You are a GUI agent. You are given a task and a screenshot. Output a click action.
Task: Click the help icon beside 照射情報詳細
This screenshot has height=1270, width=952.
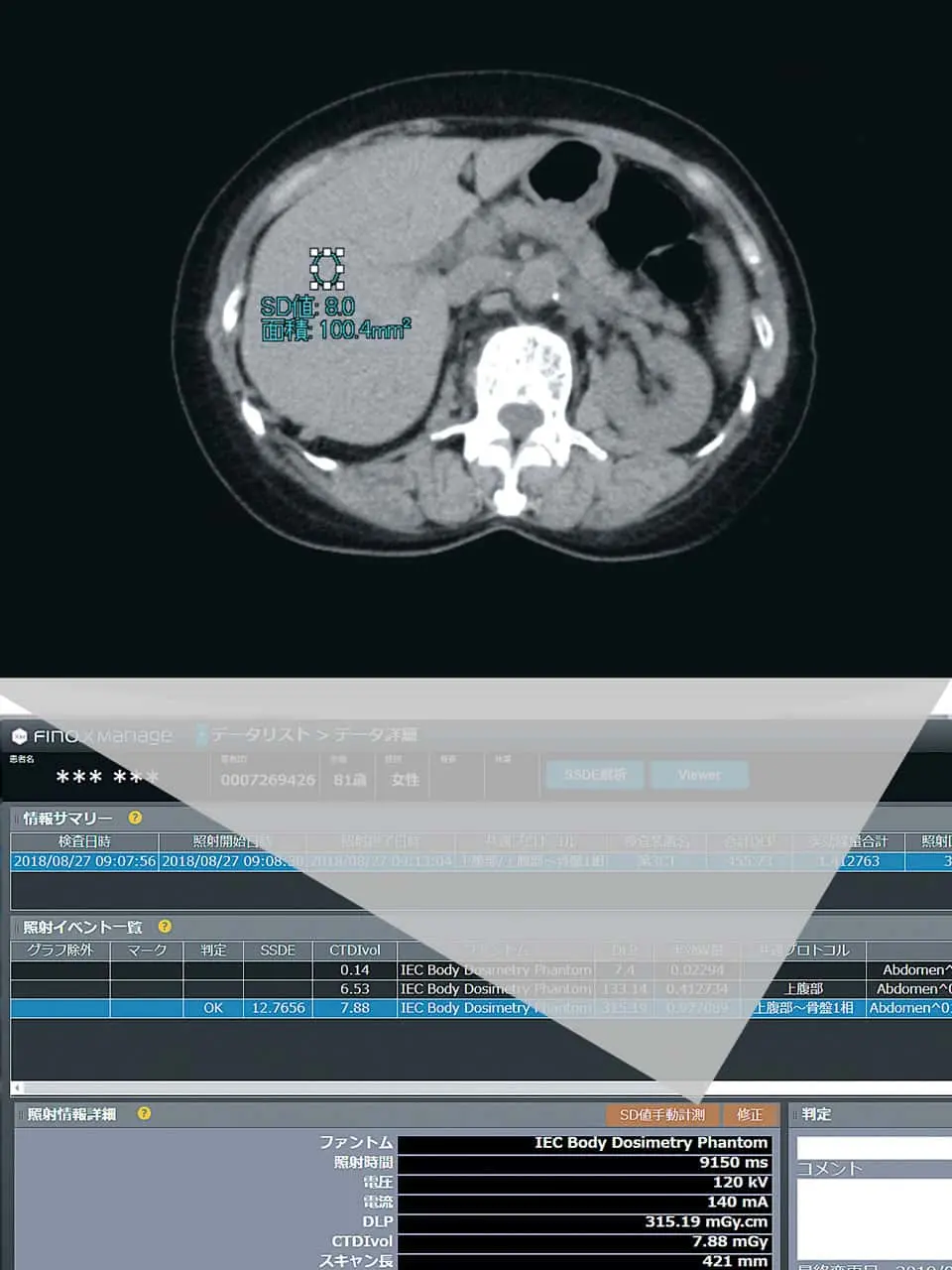click(x=144, y=1113)
